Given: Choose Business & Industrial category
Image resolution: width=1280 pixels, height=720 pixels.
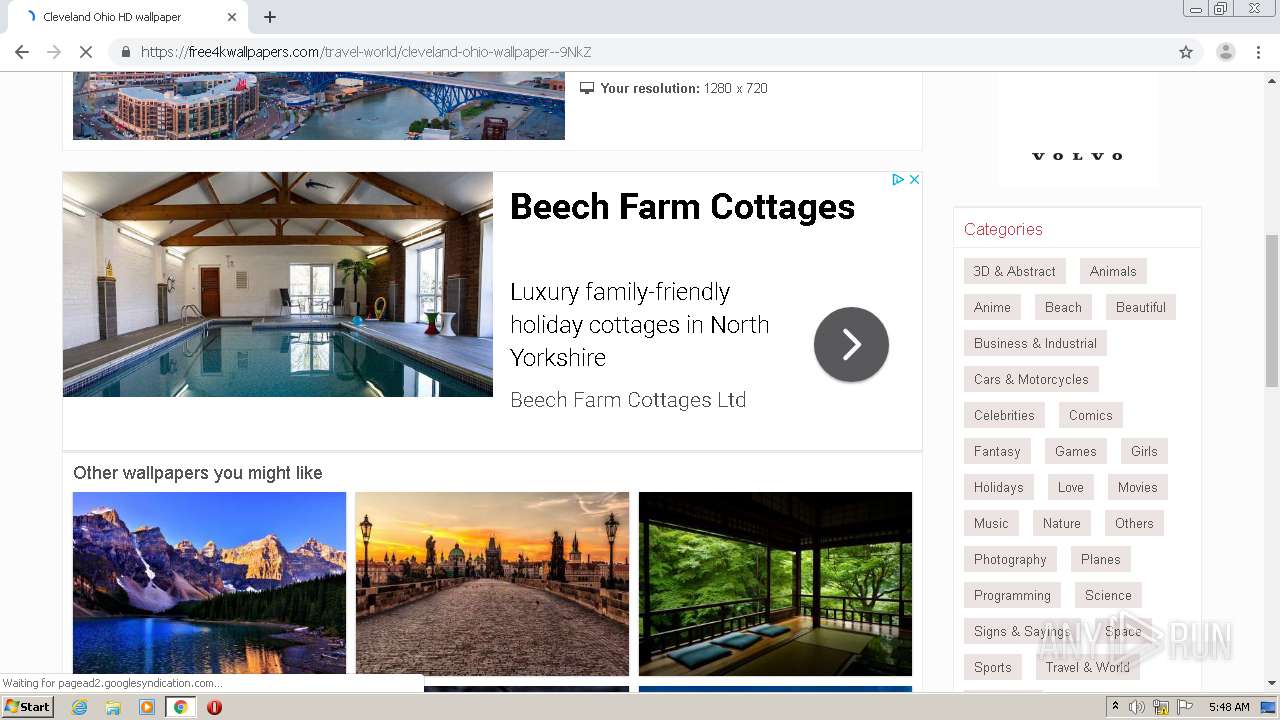Looking at the screenshot, I should 1035,343.
